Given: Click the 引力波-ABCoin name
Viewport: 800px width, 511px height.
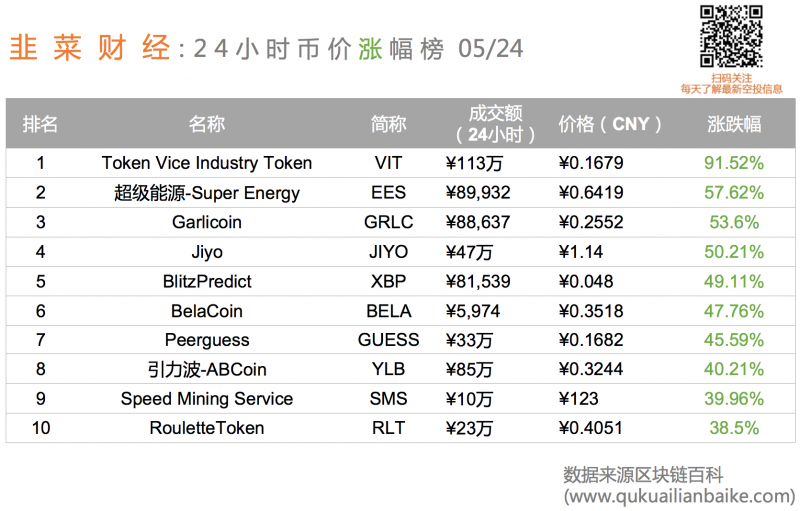Looking at the screenshot, I should tap(207, 369).
